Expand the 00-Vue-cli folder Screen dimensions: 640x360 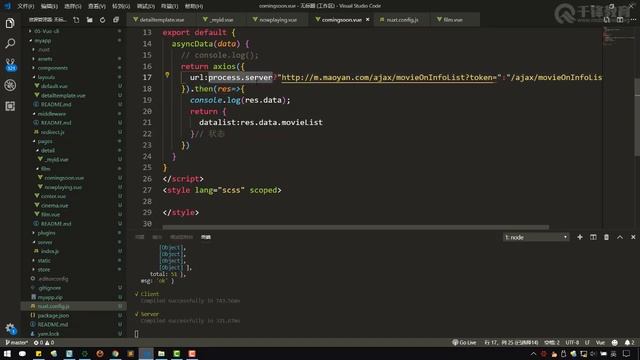46,31
